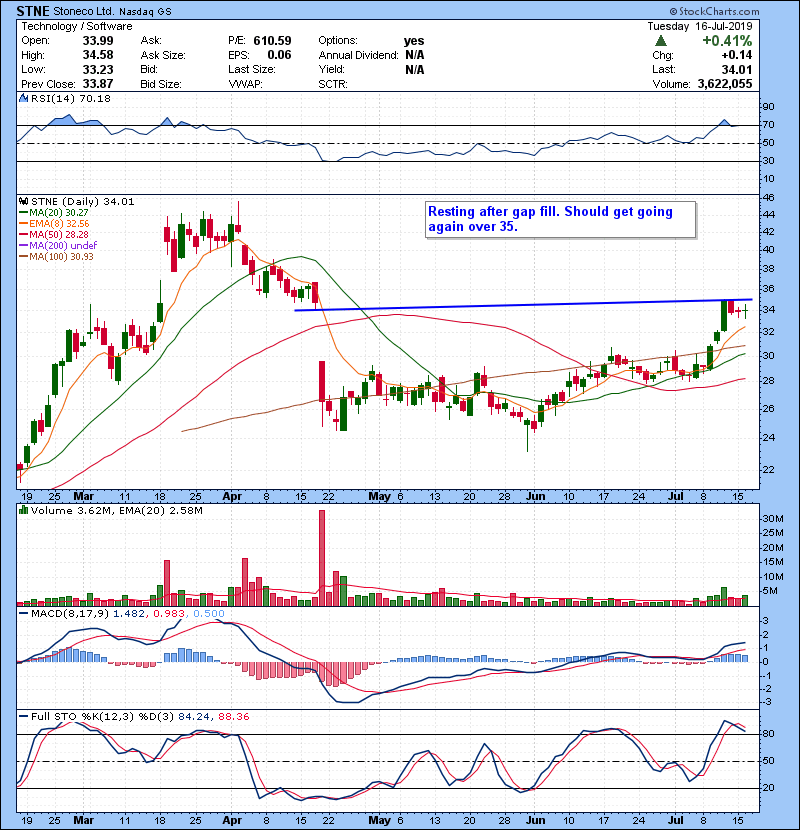Screen dimensions: 800x830
Task: Click the Nasdaq GS exchange label
Action: [x=145, y=12]
